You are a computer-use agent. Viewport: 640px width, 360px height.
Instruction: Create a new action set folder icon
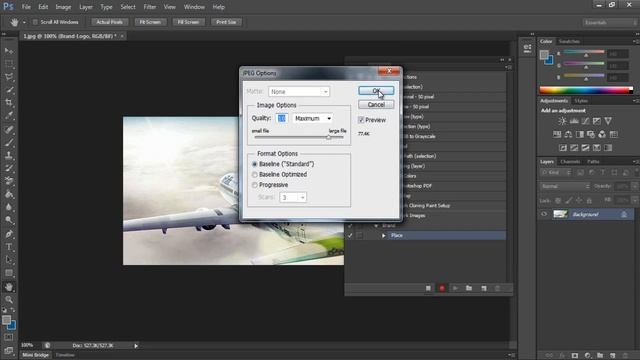point(469,288)
